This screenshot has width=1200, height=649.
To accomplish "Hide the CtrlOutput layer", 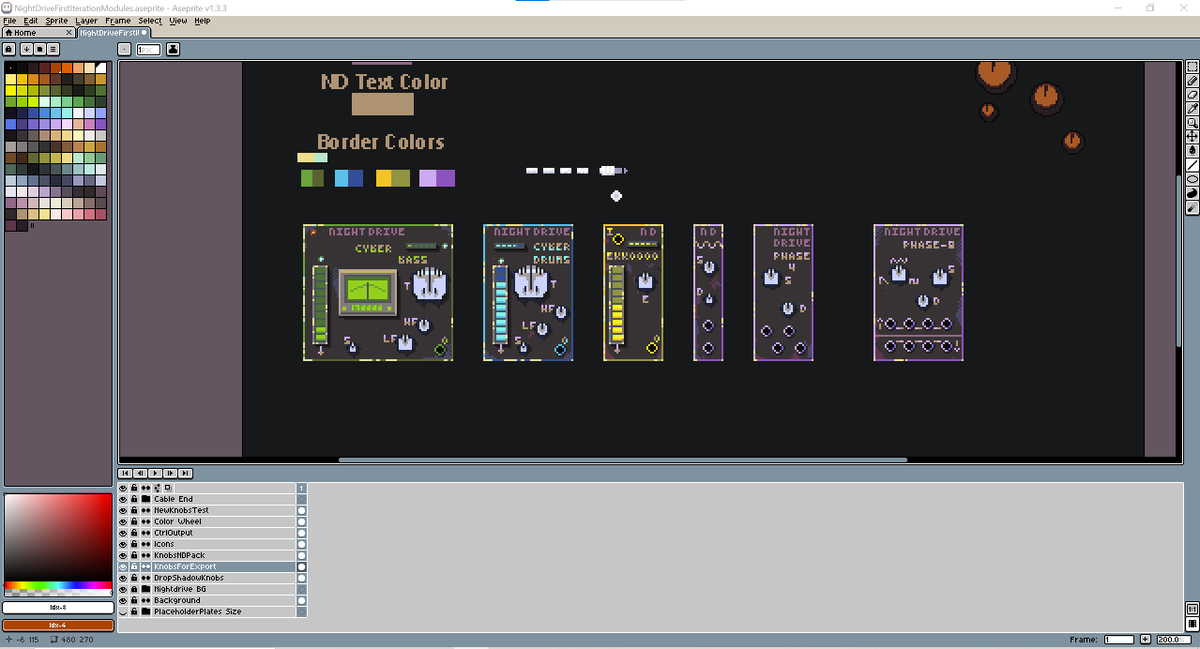I will (123, 533).
